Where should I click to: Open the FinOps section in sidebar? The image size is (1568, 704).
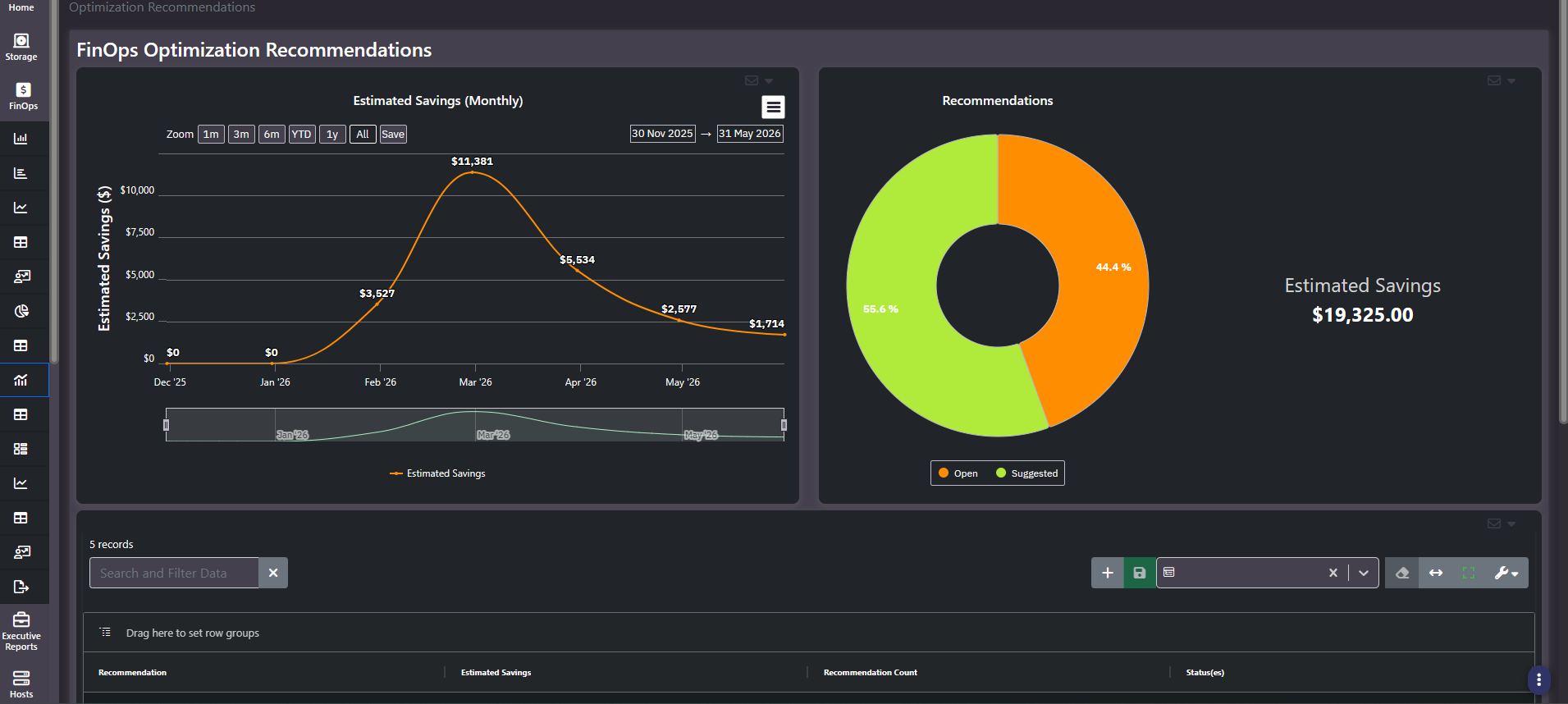pos(23,96)
